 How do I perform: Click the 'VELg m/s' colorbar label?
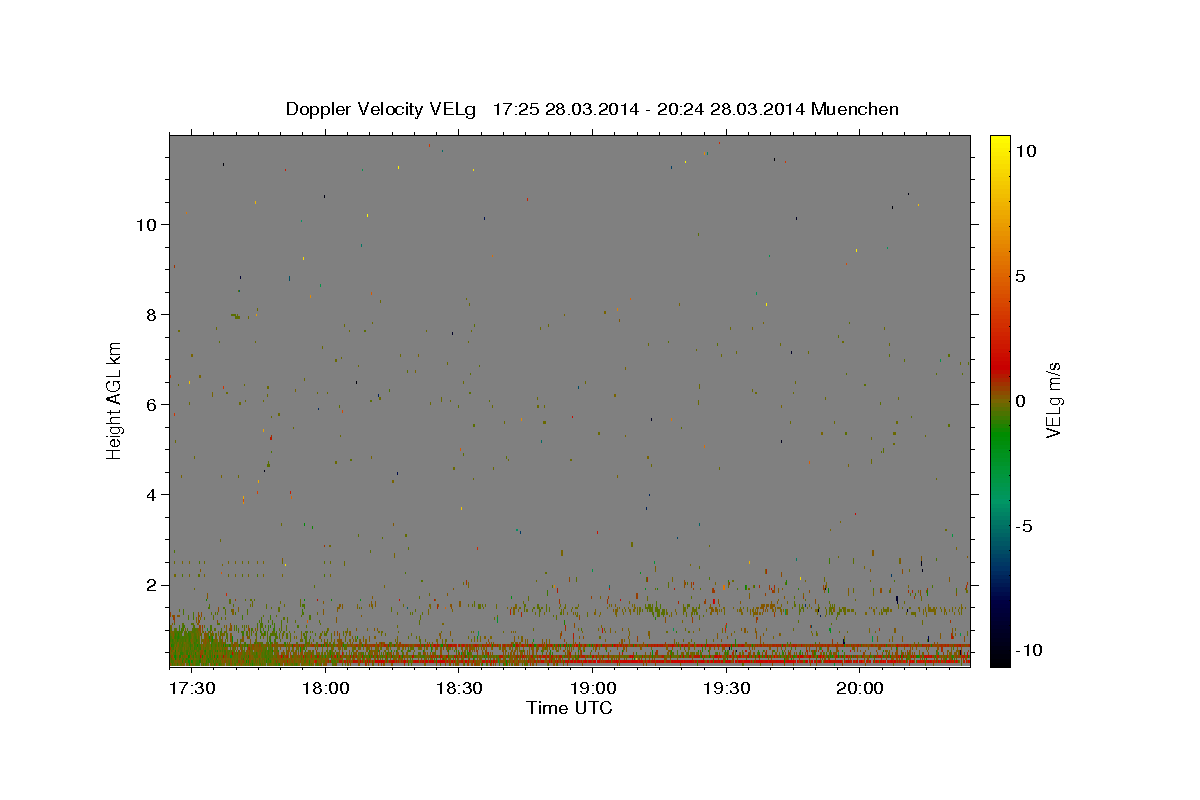tap(1053, 400)
